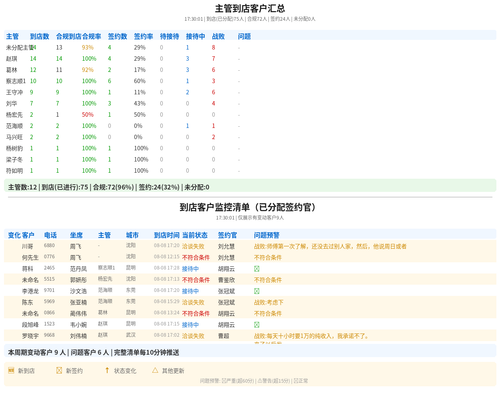Click 不符合条件 status in 何先生 row
500x403 pixels.
click(x=196, y=258)
